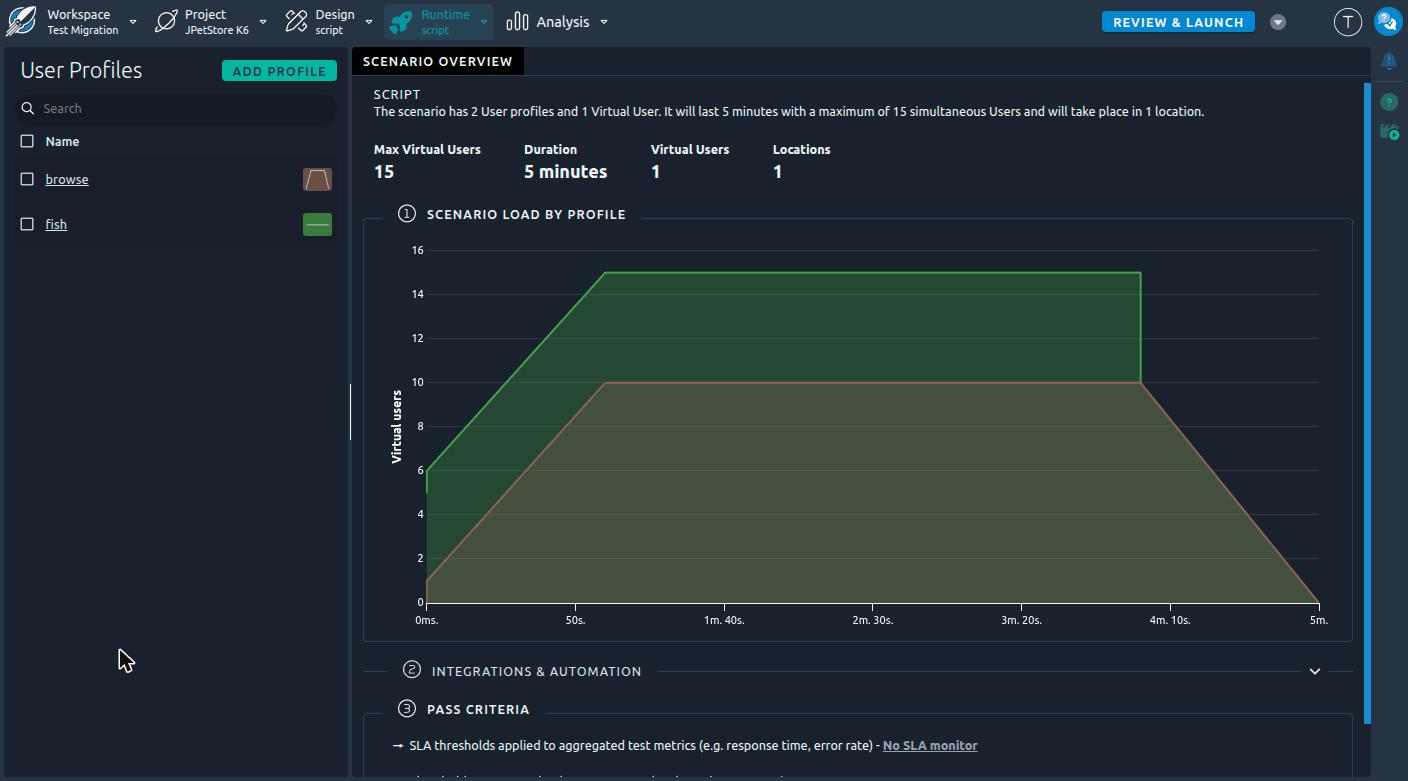Open the Project dropdown arrow
The height and width of the screenshot is (781, 1408).
tap(263, 22)
